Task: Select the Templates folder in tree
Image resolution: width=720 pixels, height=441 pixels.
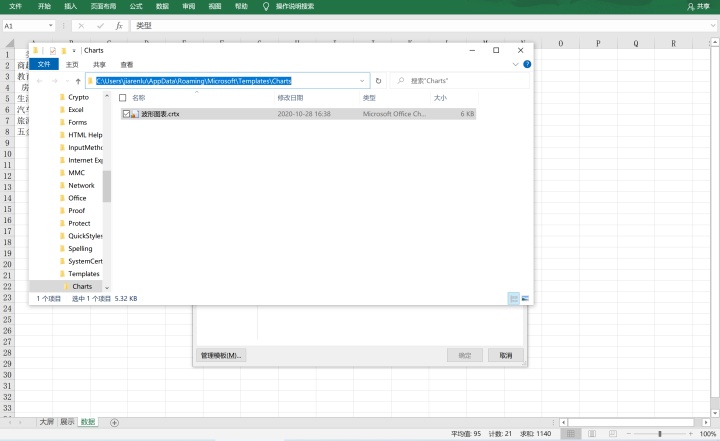Action: 84,274
